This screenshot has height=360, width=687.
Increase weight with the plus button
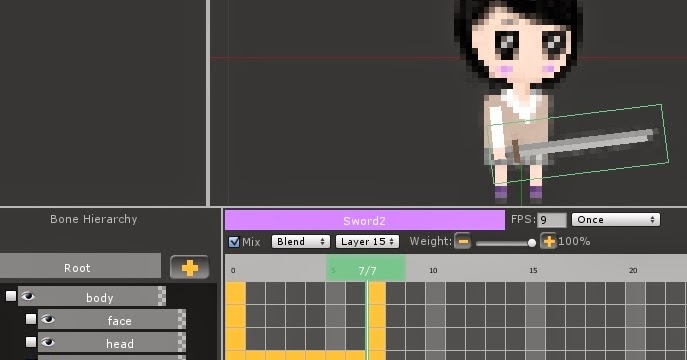pyautogui.click(x=548, y=241)
